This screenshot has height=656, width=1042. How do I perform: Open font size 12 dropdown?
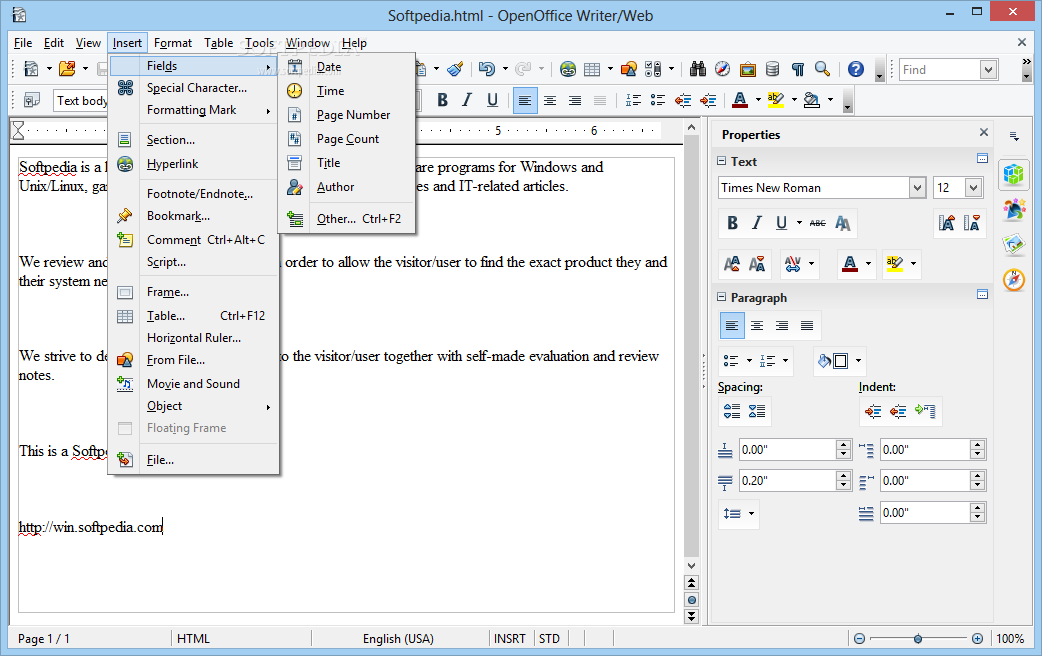coord(974,188)
